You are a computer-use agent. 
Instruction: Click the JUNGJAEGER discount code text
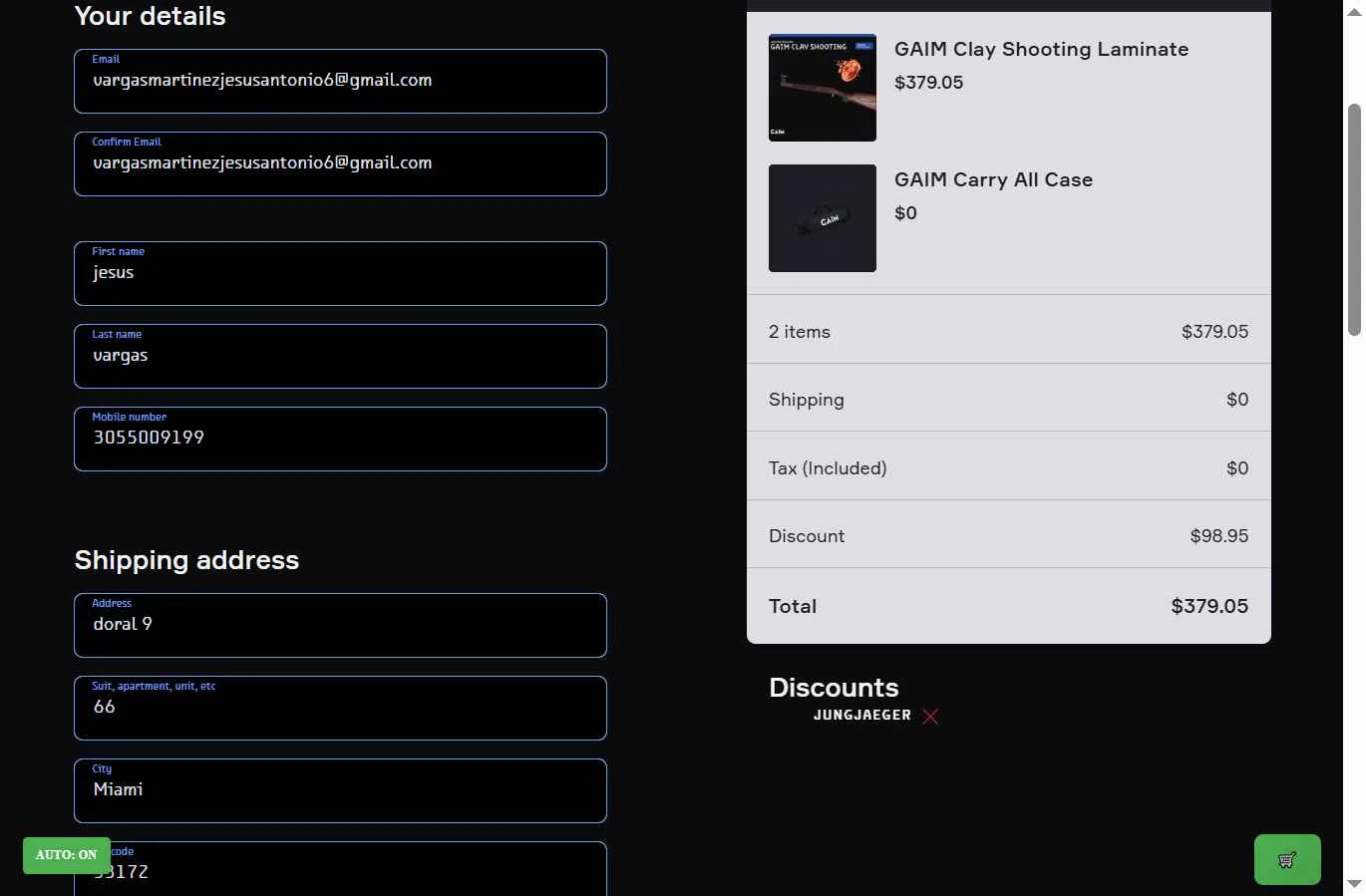[x=862, y=716]
